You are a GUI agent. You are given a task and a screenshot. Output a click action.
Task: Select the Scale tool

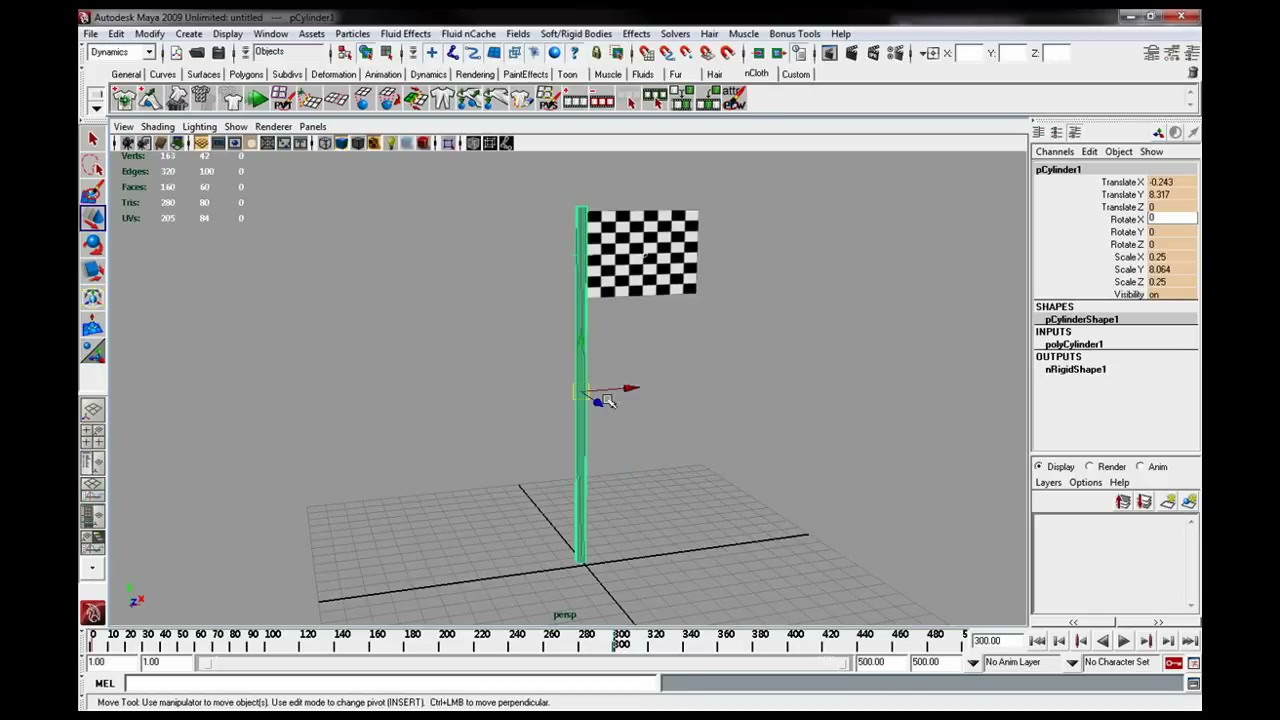coord(93,270)
